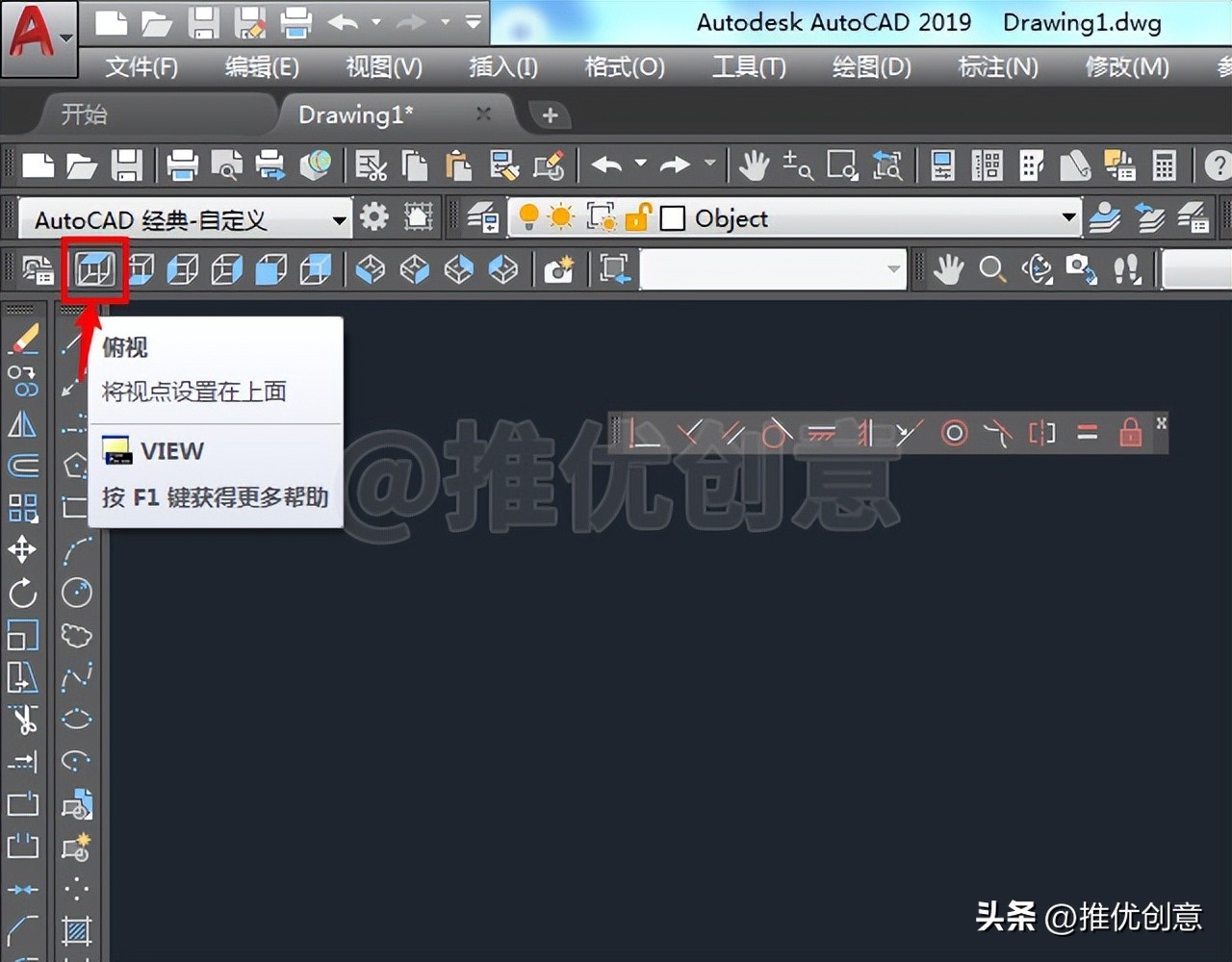Switch to the Drawing1 tab
The width and height of the screenshot is (1232, 962).
354,114
